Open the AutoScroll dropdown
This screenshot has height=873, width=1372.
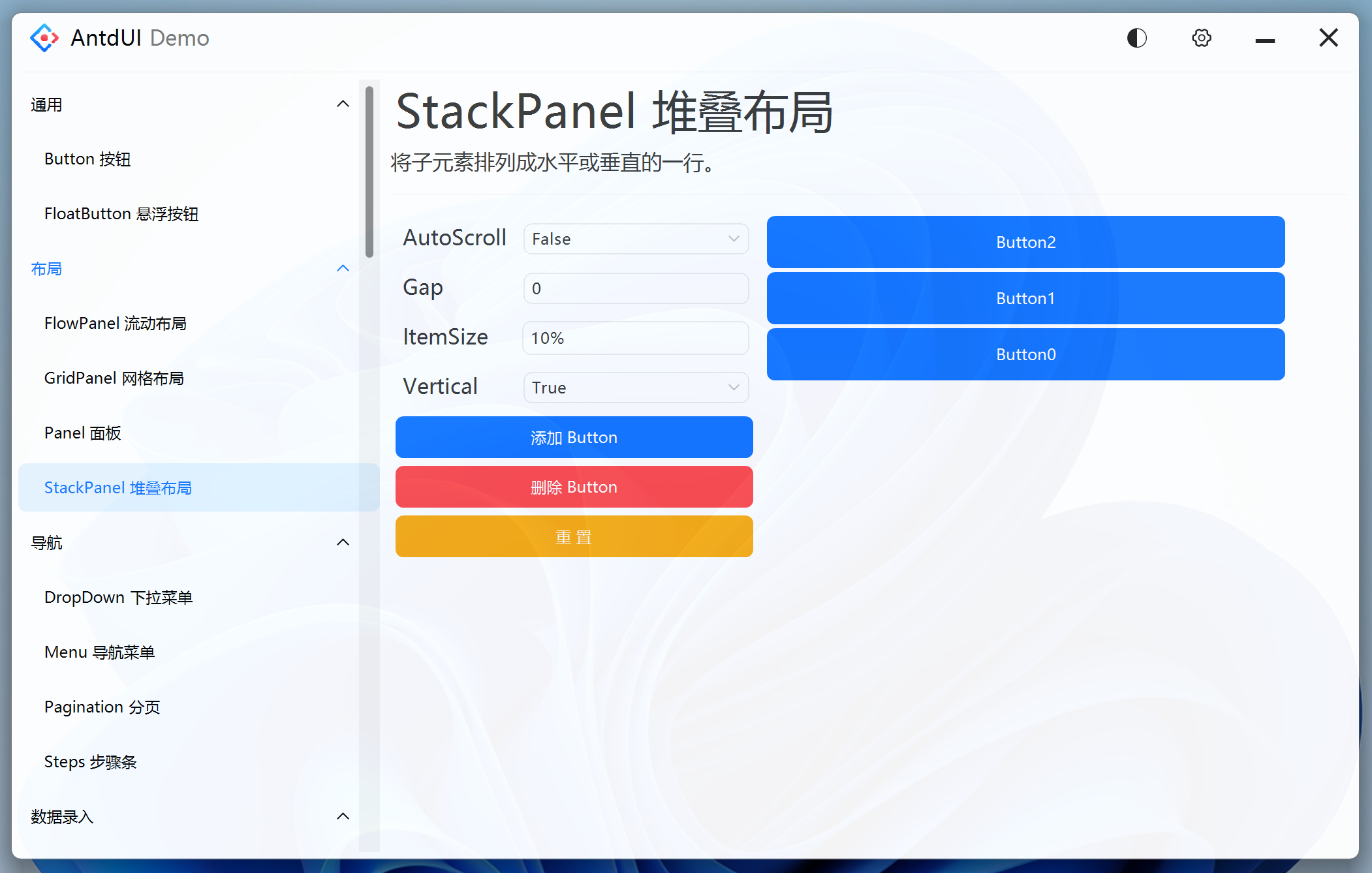coord(635,239)
